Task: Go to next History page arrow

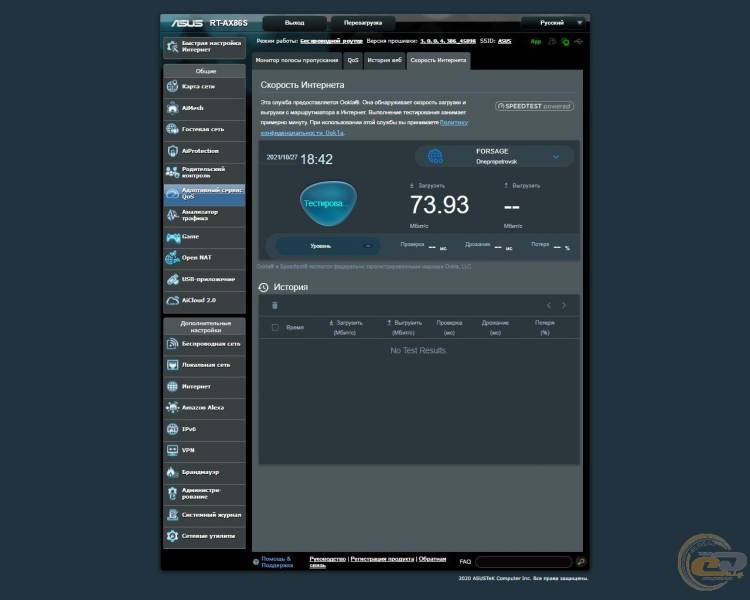Action: coord(564,305)
